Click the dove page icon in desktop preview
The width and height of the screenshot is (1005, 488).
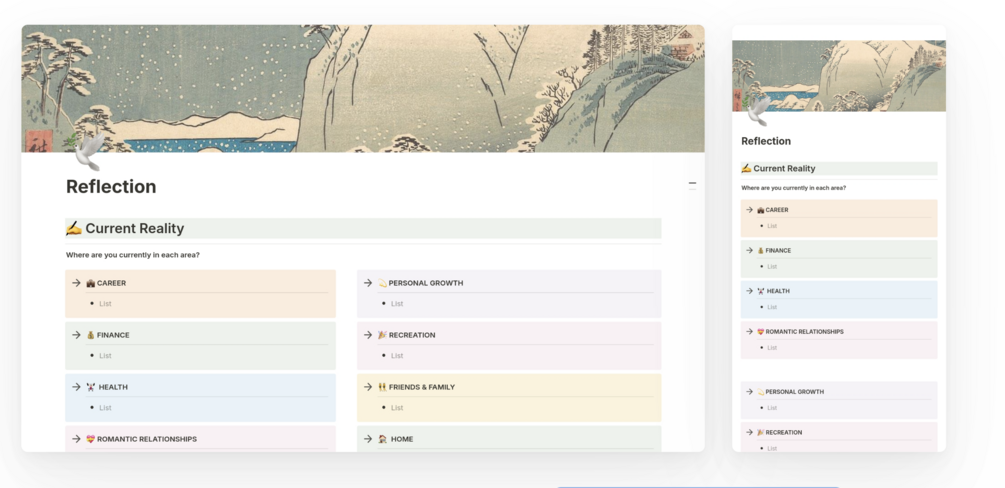pos(88,152)
